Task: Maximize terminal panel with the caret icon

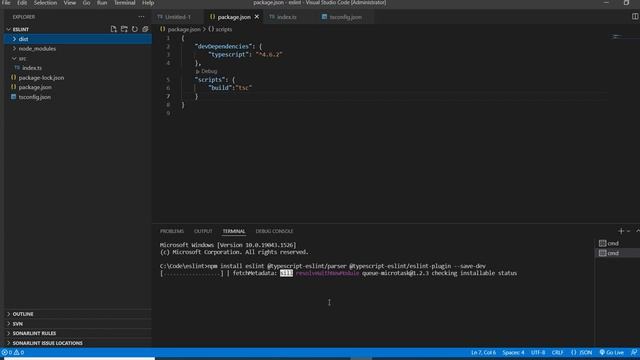Action: pyautogui.click(x=637, y=231)
